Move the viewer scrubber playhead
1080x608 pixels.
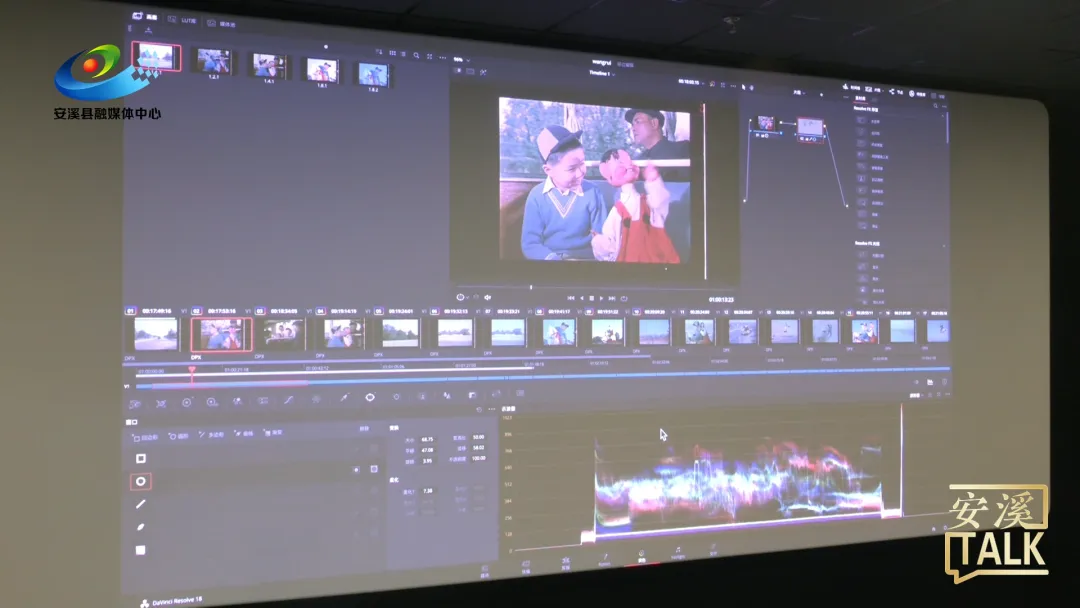[530, 287]
